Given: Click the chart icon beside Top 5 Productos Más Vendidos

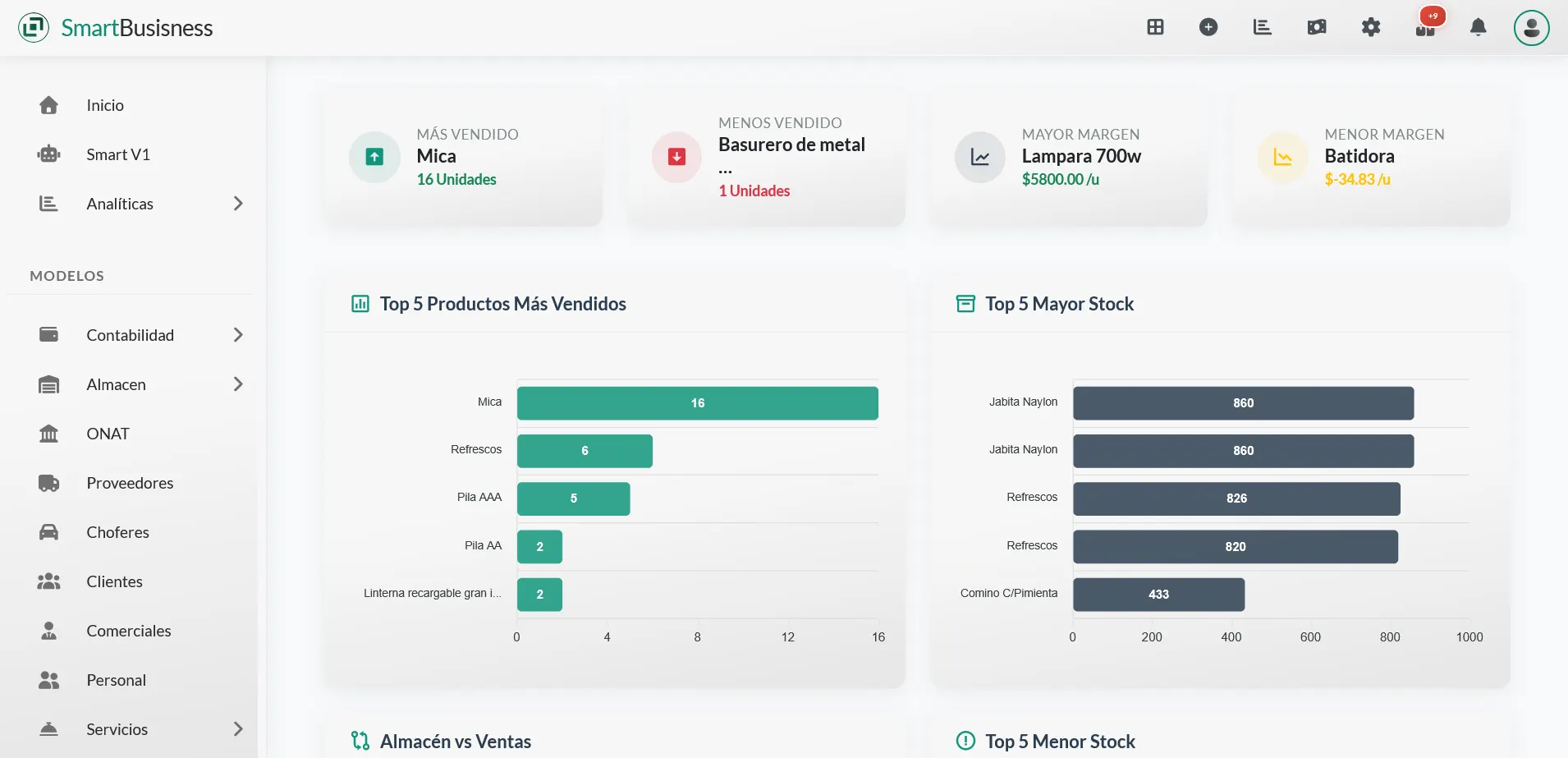Looking at the screenshot, I should (x=360, y=304).
